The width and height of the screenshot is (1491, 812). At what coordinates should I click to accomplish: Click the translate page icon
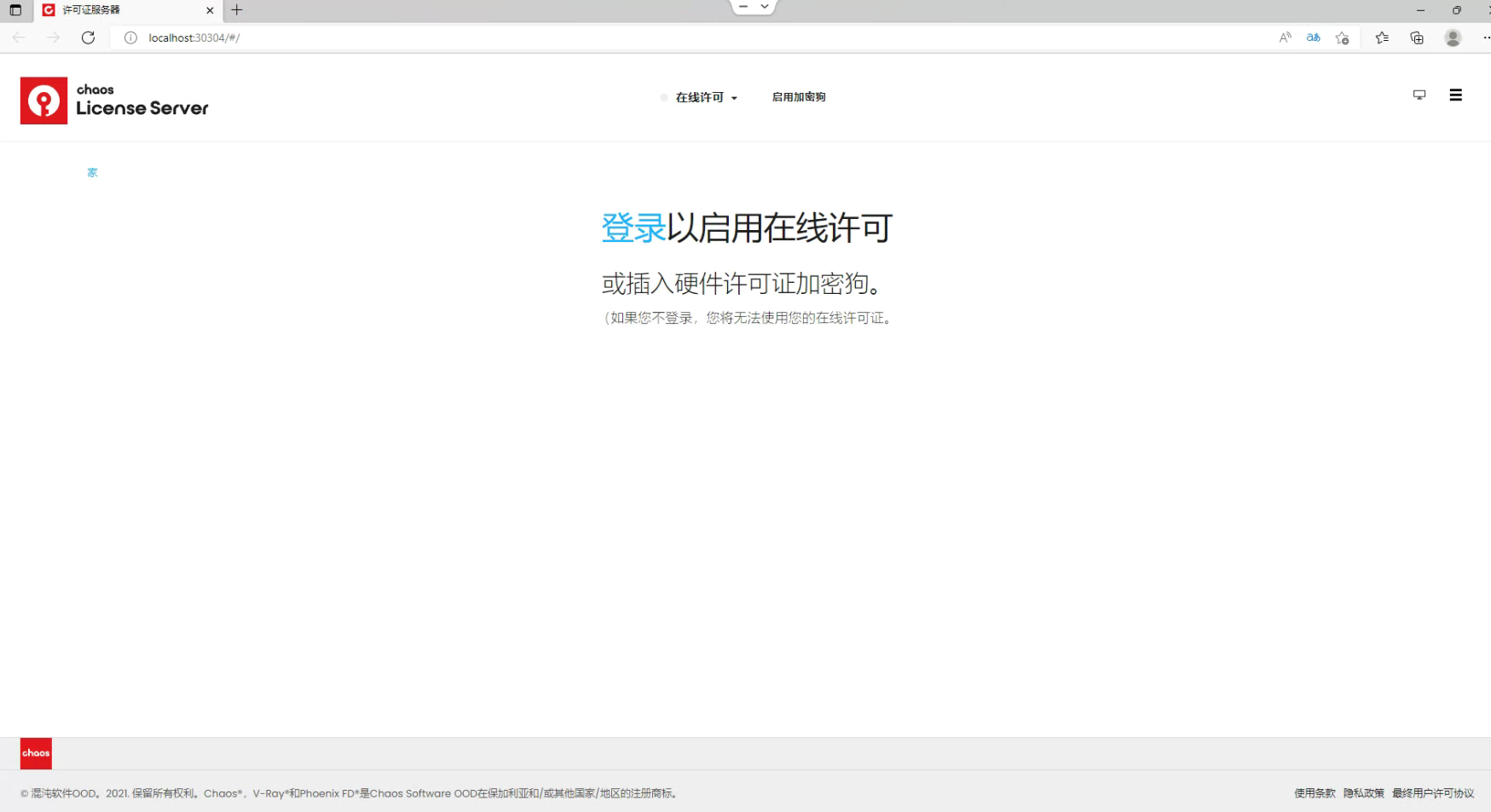click(1314, 37)
